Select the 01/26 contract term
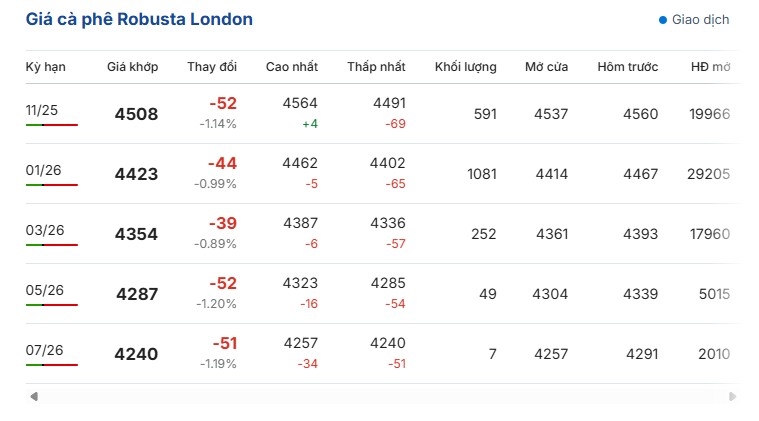Image resolution: width=759 pixels, height=421 pixels. 44,170
